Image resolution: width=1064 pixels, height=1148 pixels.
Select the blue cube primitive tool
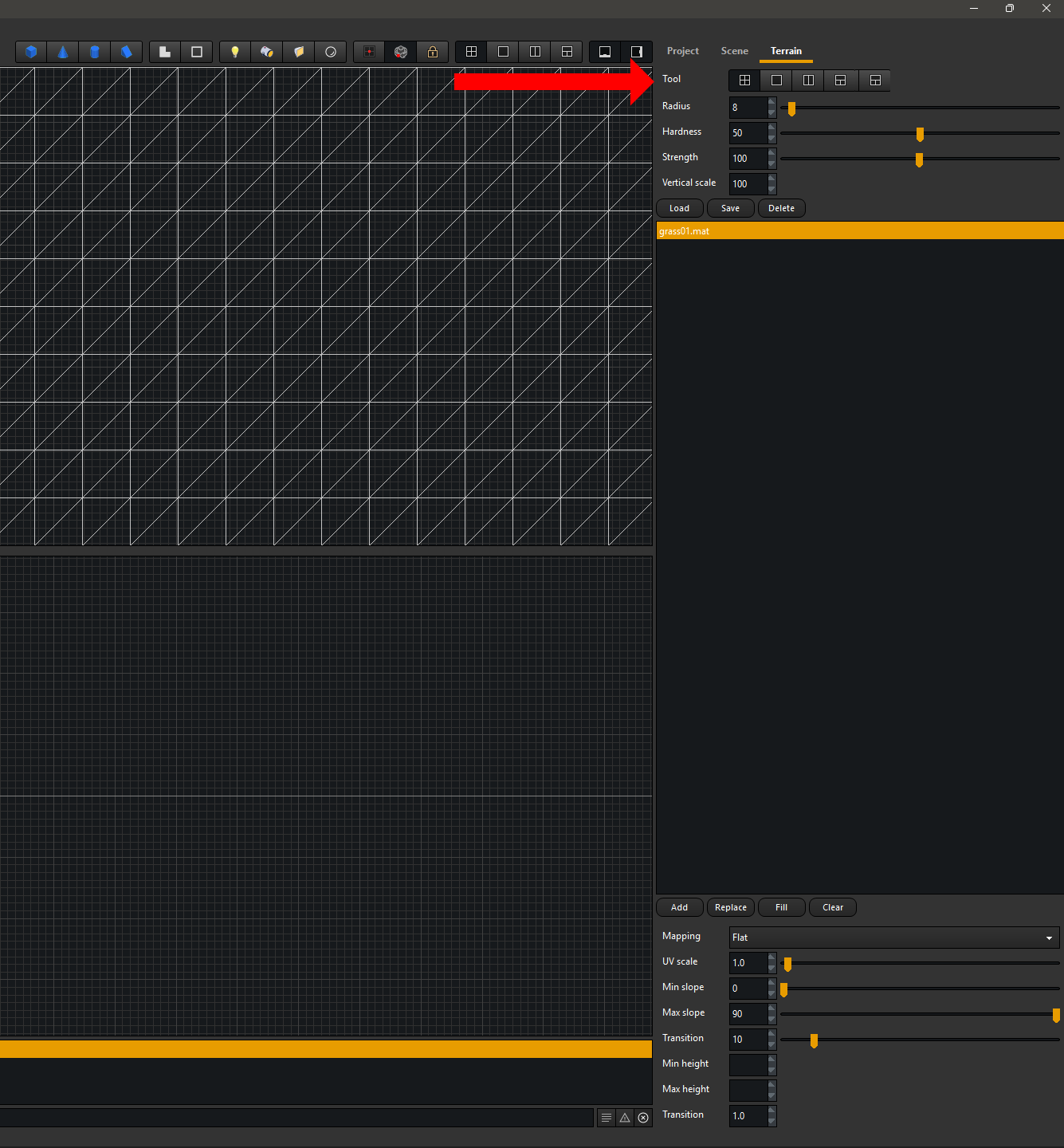point(31,52)
